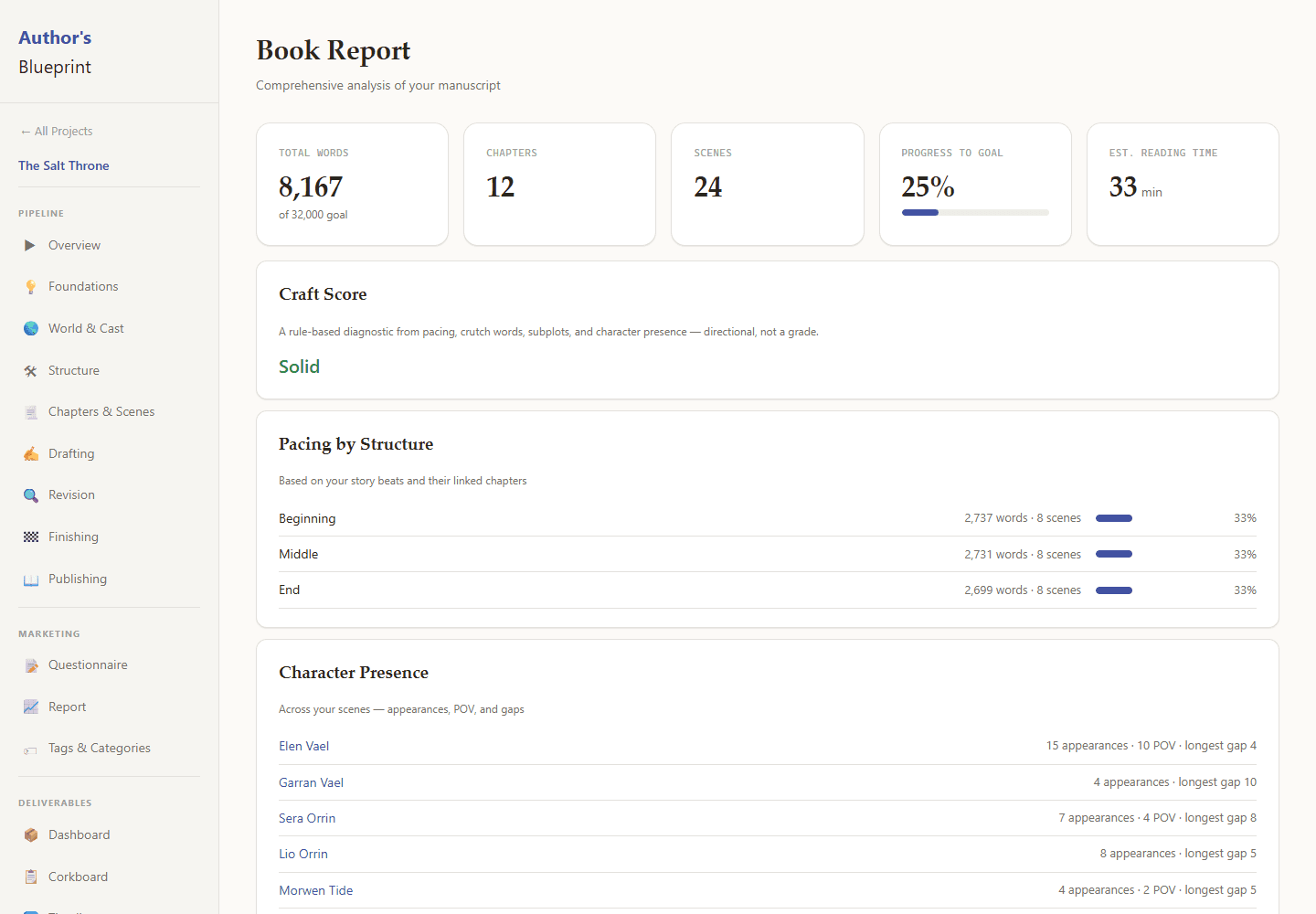
Task: Click the Corkboard clipboard icon
Action: coord(30,877)
